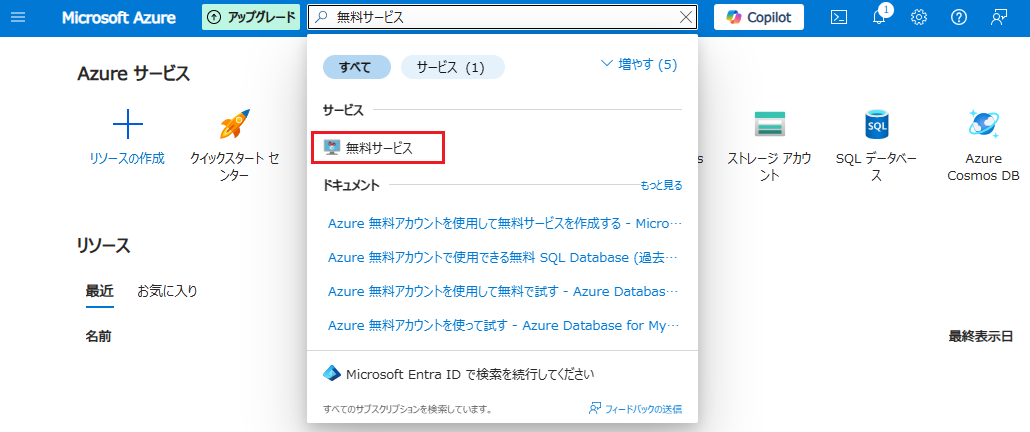Open the help question mark icon
This screenshot has height=432, width=1030.
959,18
